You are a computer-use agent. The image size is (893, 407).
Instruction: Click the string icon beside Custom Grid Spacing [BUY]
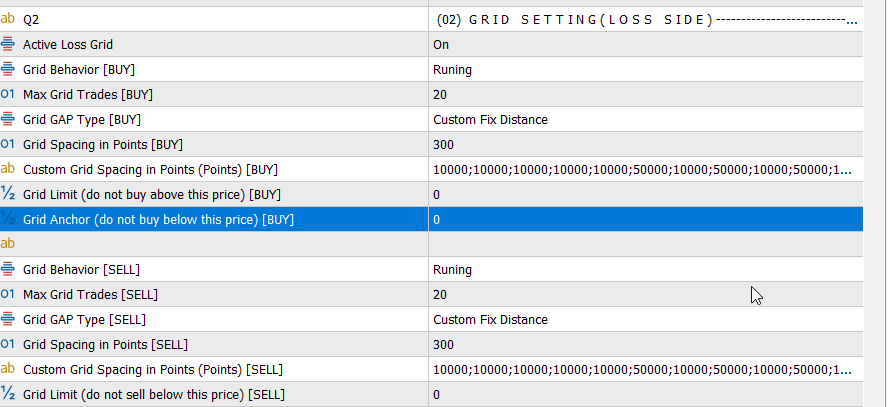(9, 170)
